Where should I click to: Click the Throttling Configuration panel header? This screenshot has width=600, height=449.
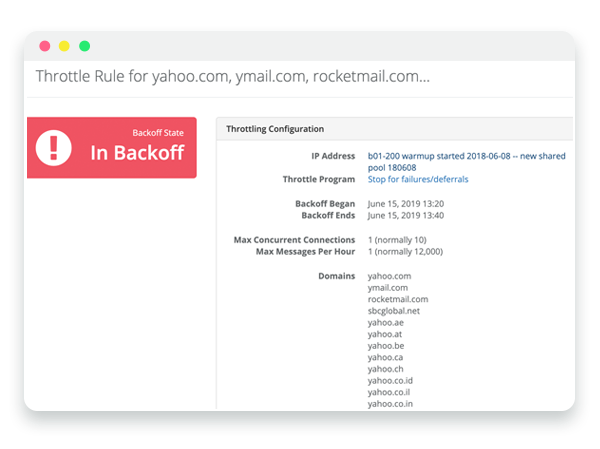coord(395,129)
